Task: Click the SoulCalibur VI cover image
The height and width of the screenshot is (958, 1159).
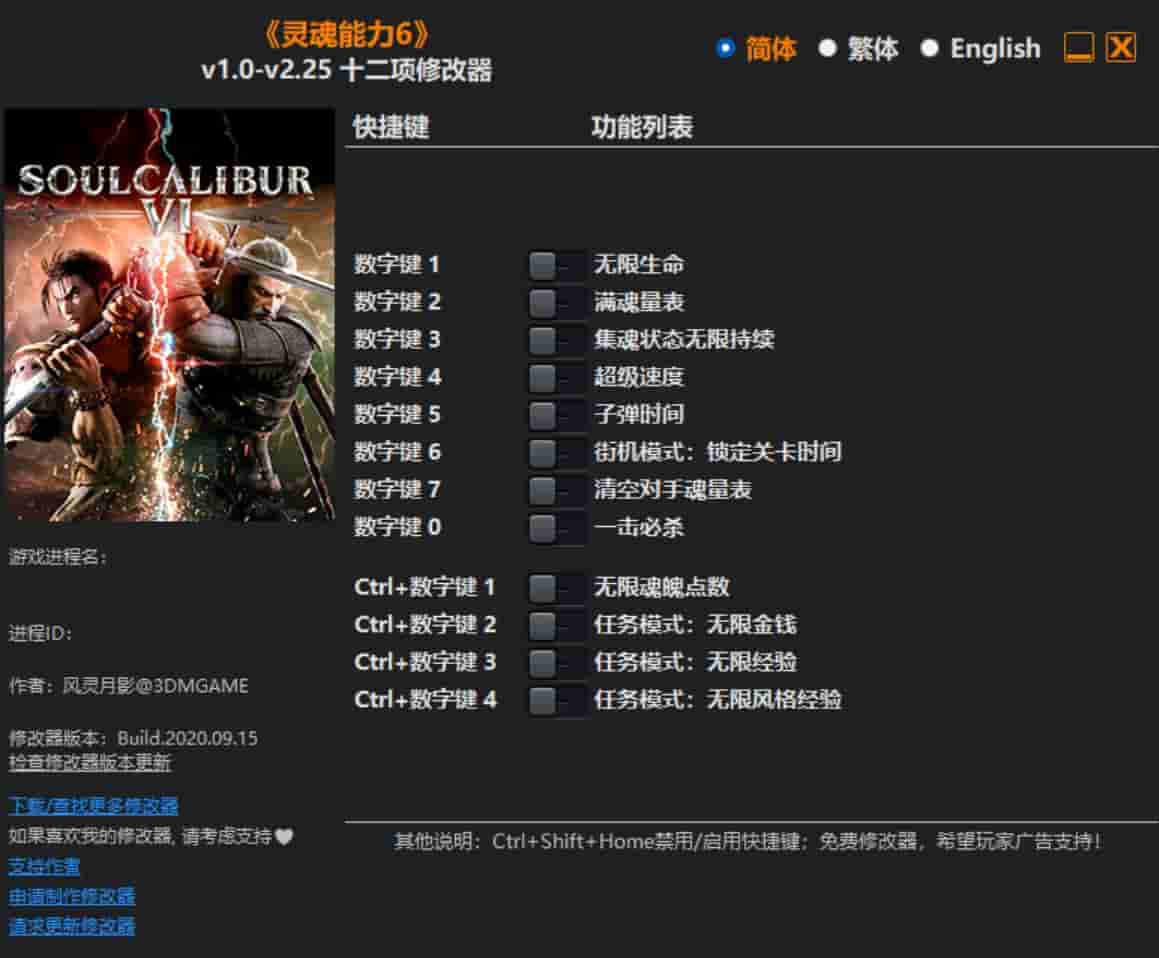Action: (169, 315)
